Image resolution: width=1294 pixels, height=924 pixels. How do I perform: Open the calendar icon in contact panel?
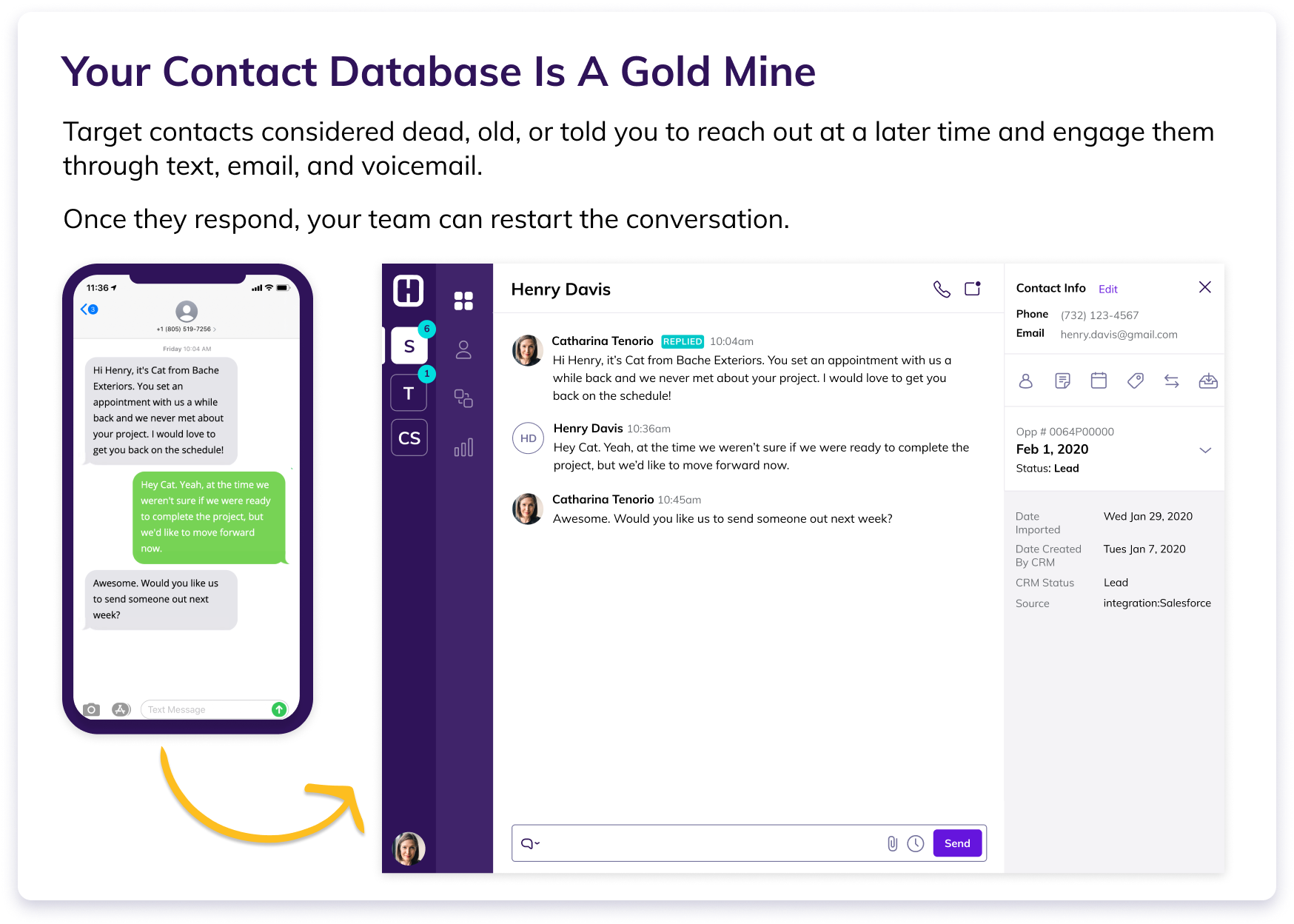coord(1099,381)
